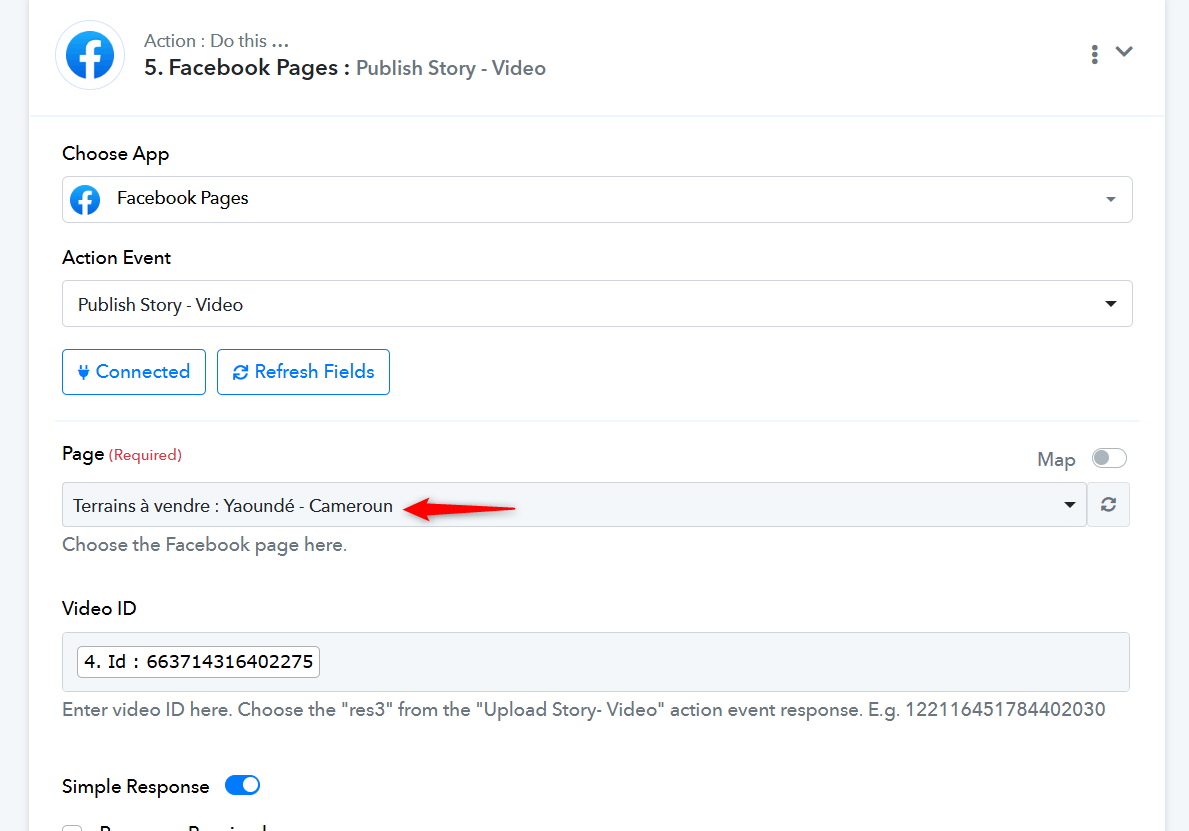Click refresh arrows icon in Refresh Fields

240,372
